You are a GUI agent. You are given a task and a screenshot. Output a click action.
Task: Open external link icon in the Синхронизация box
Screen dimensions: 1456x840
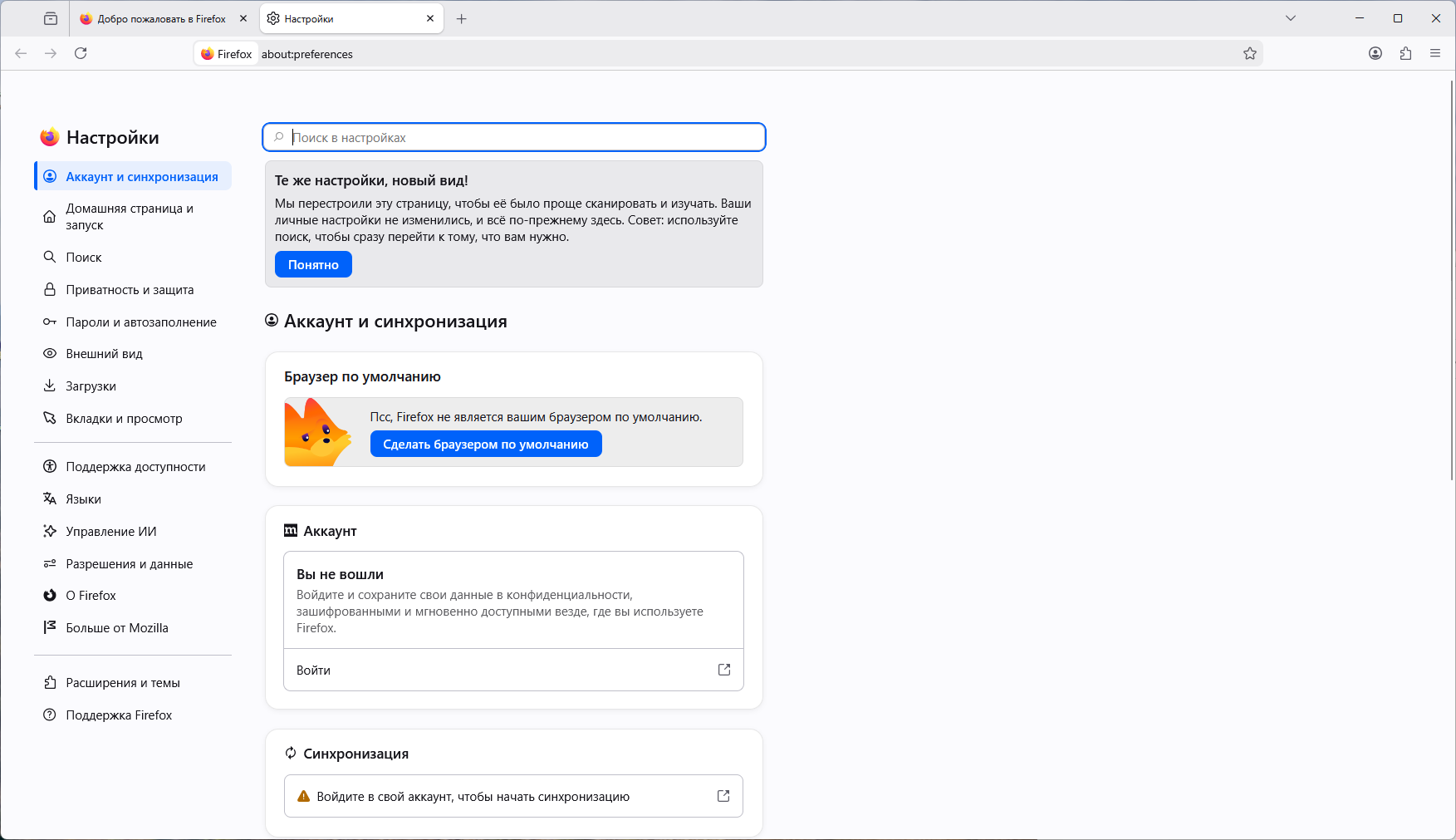723,796
